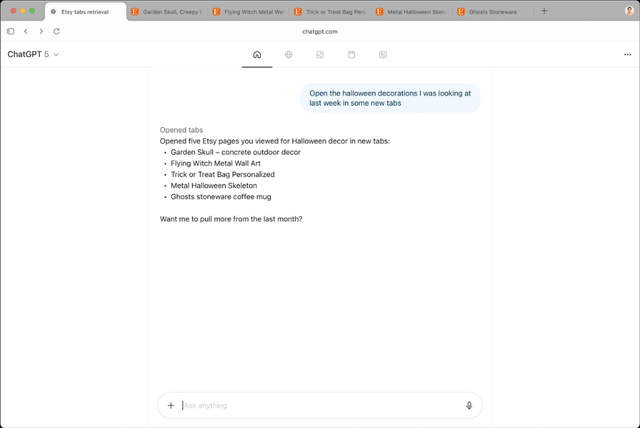The image size is (640, 428).
Task: Click the calendar icon in the top navigation
Action: tap(351, 55)
